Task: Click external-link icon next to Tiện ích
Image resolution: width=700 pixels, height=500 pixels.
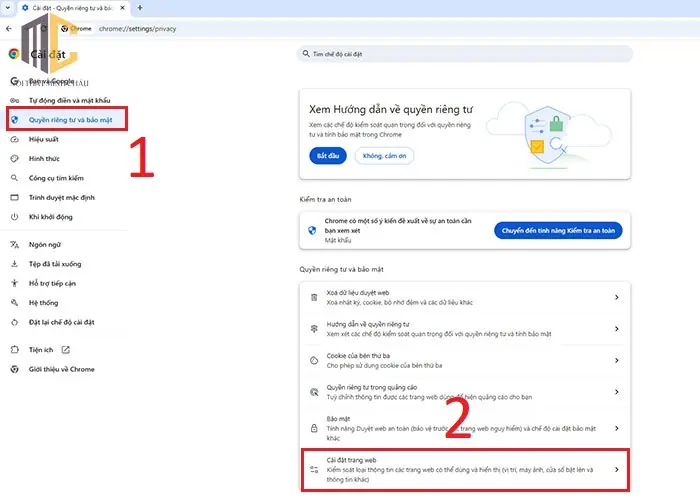Action: (x=66, y=350)
